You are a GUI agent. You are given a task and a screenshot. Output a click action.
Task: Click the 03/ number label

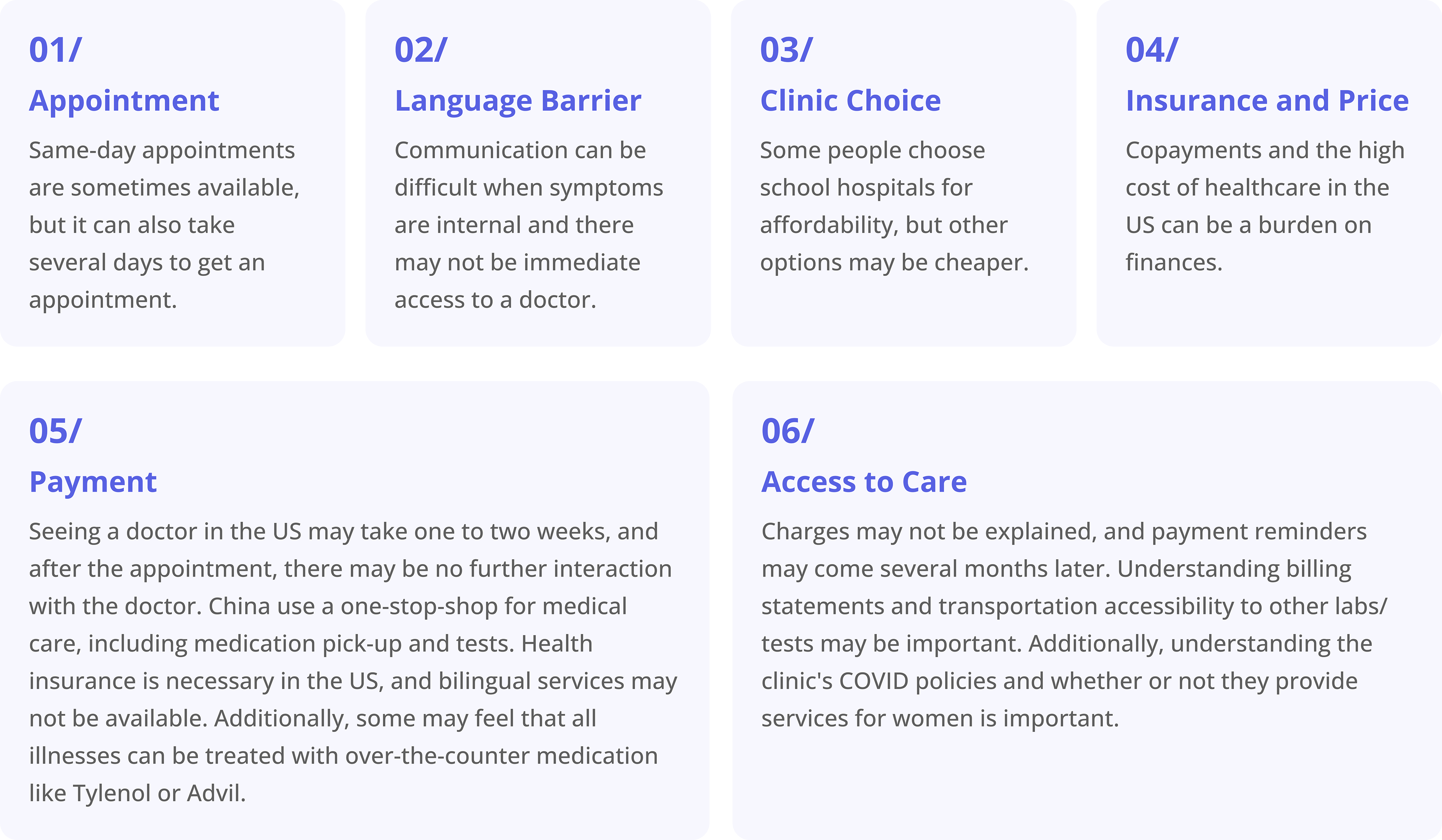[x=786, y=50]
